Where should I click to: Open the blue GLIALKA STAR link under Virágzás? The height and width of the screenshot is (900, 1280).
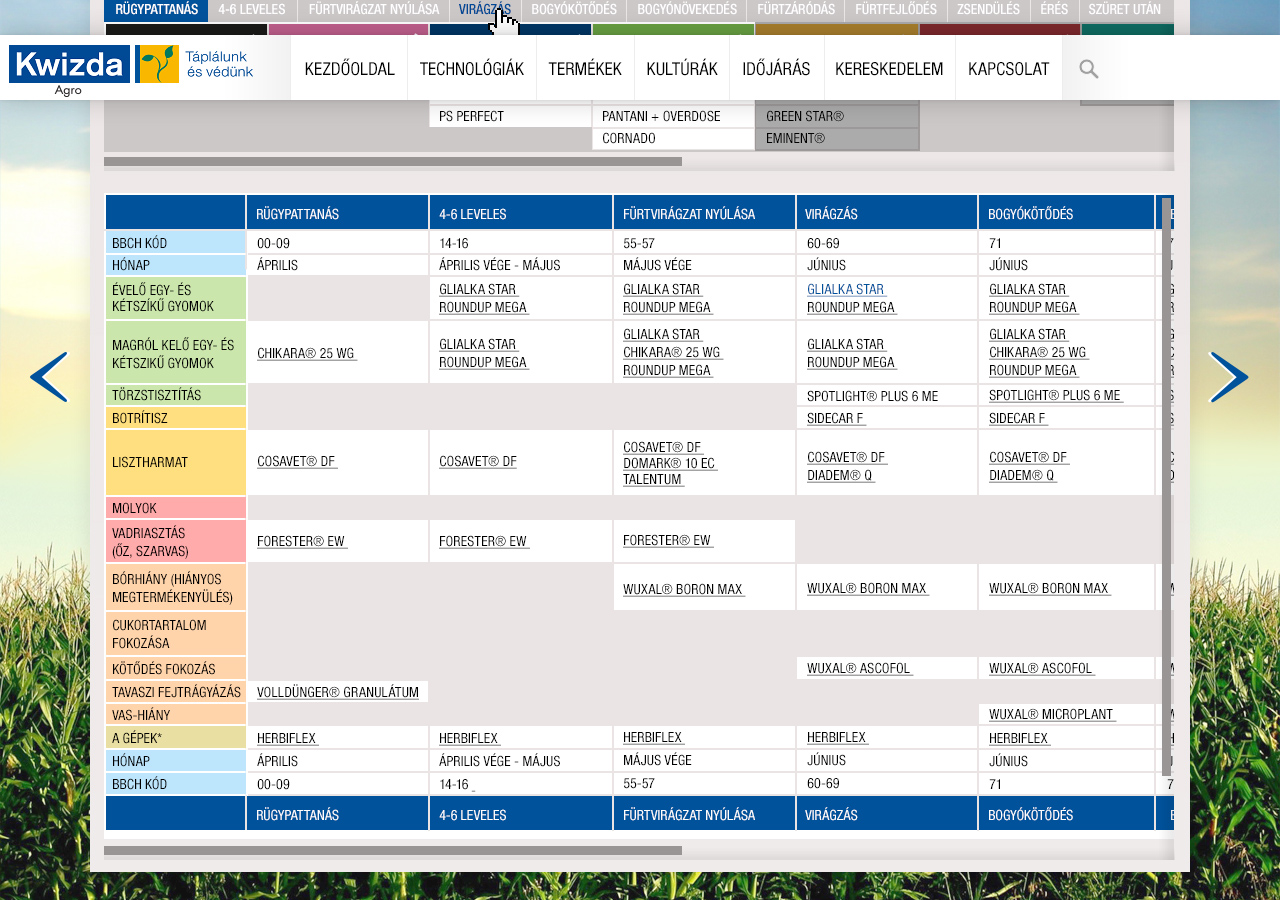(x=846, y=289)
